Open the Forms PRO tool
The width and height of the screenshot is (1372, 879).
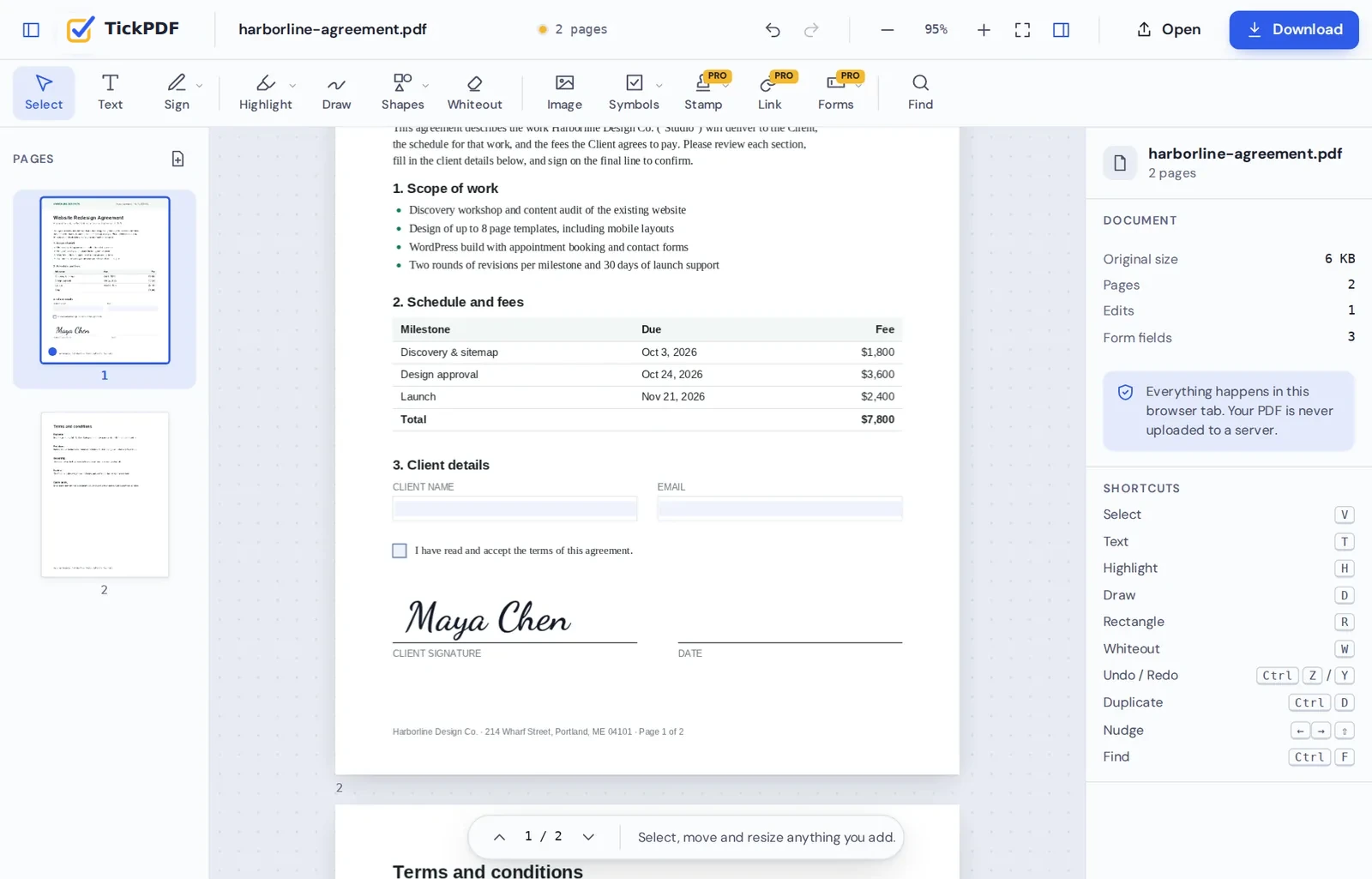[835, 92]
